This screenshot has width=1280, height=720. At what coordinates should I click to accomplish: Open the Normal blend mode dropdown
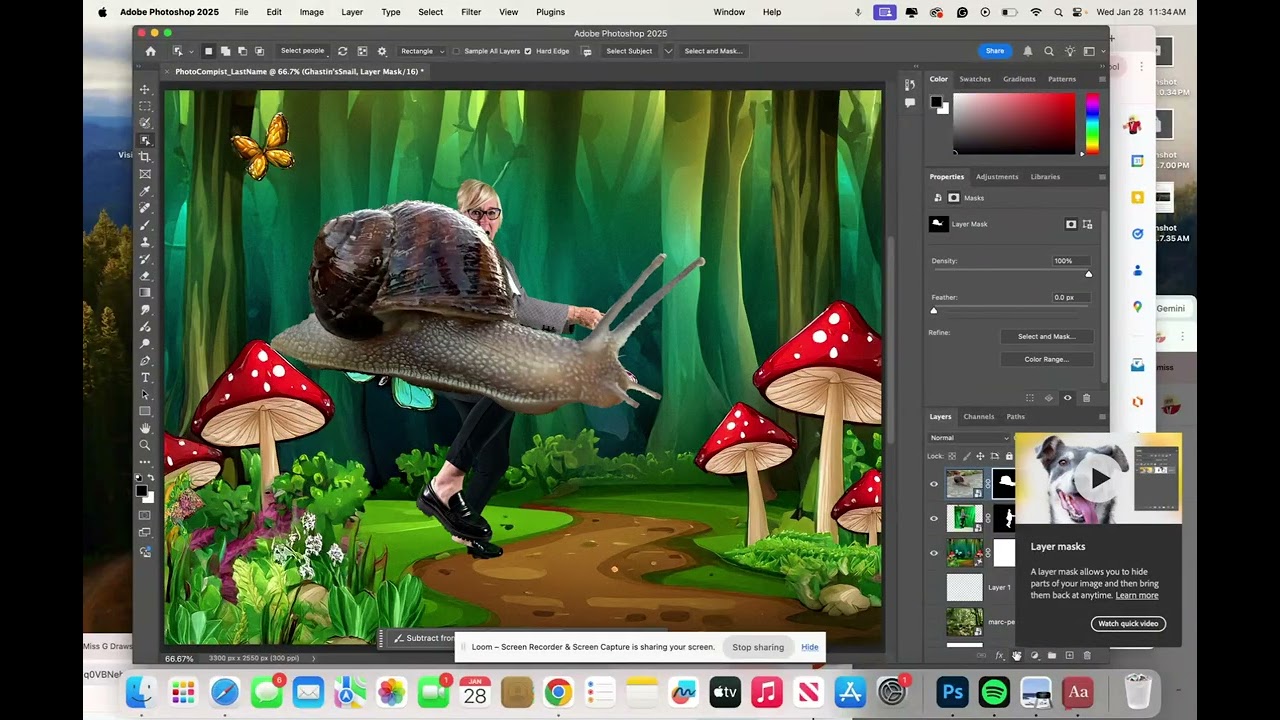(x=970, y=438)
